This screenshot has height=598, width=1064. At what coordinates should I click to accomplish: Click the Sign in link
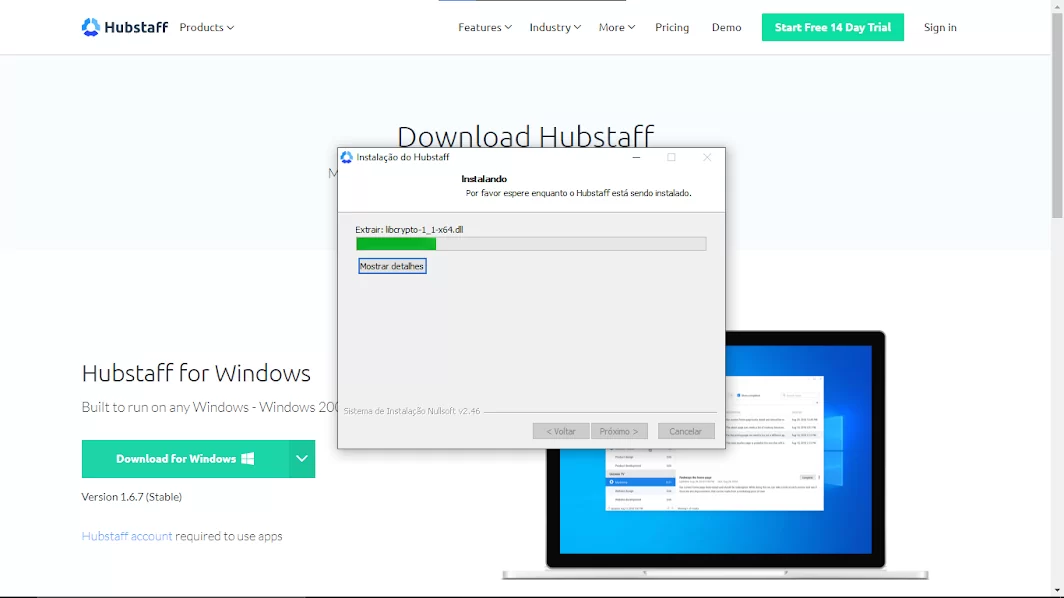coord(940,27)
